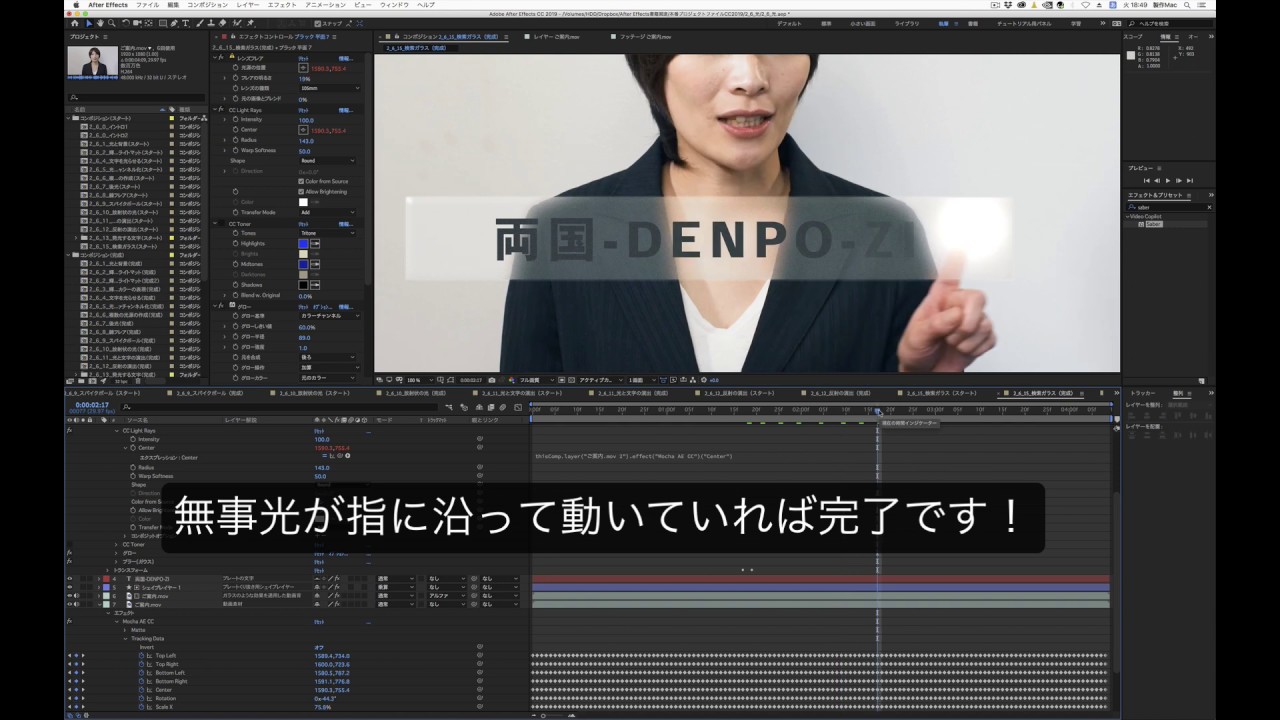Open the viewer 100% magnification dropdown
The image size is (1280, 720).
[x=420, y=380]
